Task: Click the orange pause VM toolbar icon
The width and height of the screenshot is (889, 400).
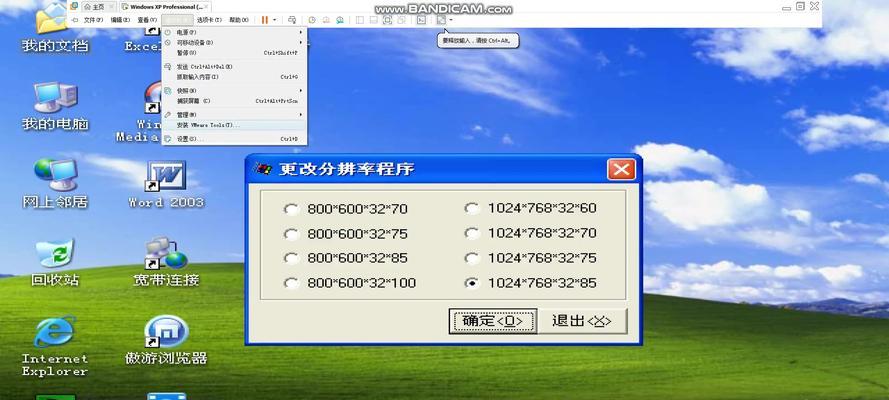Action: pos(265,20)
